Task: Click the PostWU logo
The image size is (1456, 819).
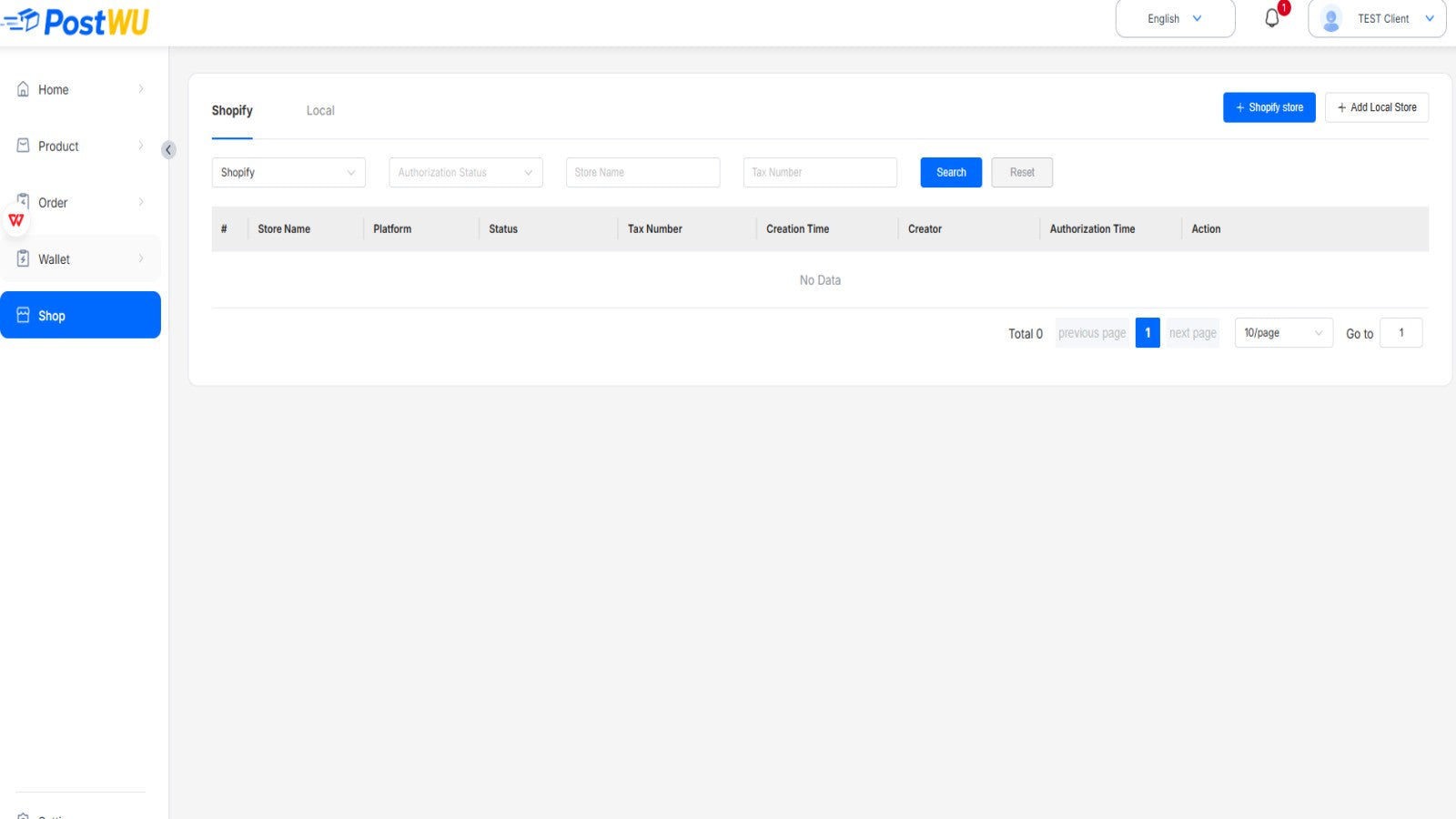Action: coord(76,21)
